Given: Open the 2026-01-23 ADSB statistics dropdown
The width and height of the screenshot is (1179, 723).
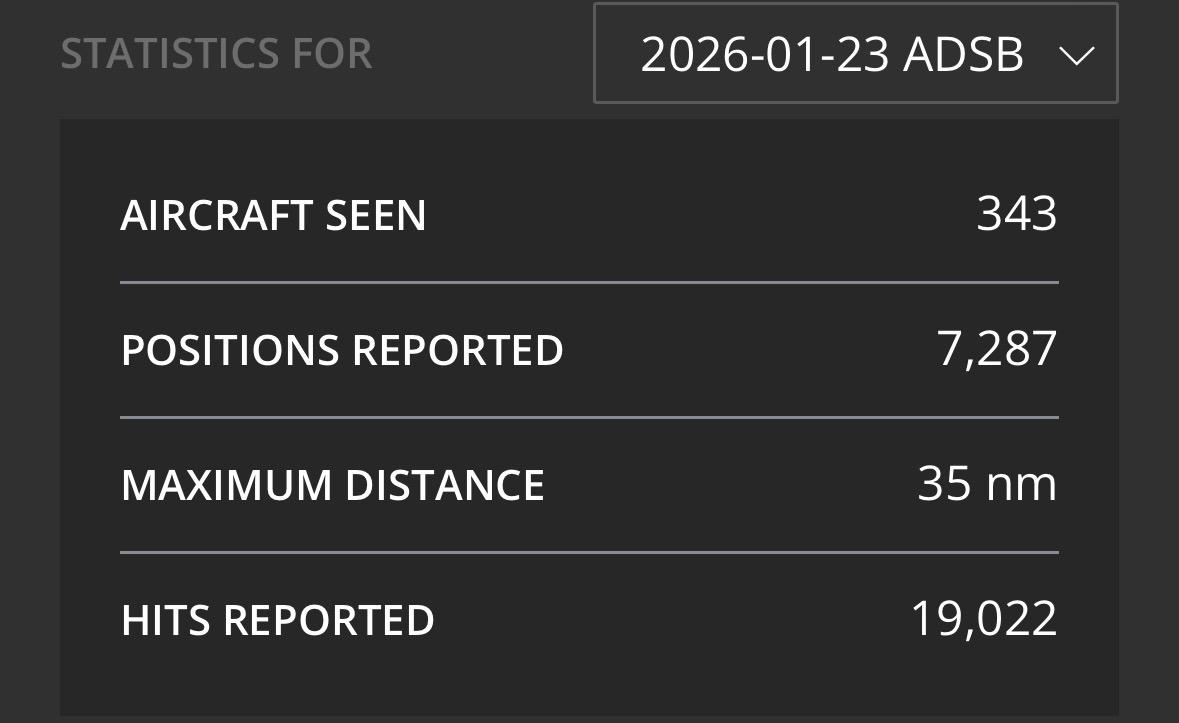Looking at the screenshot, I should [855, 54].
